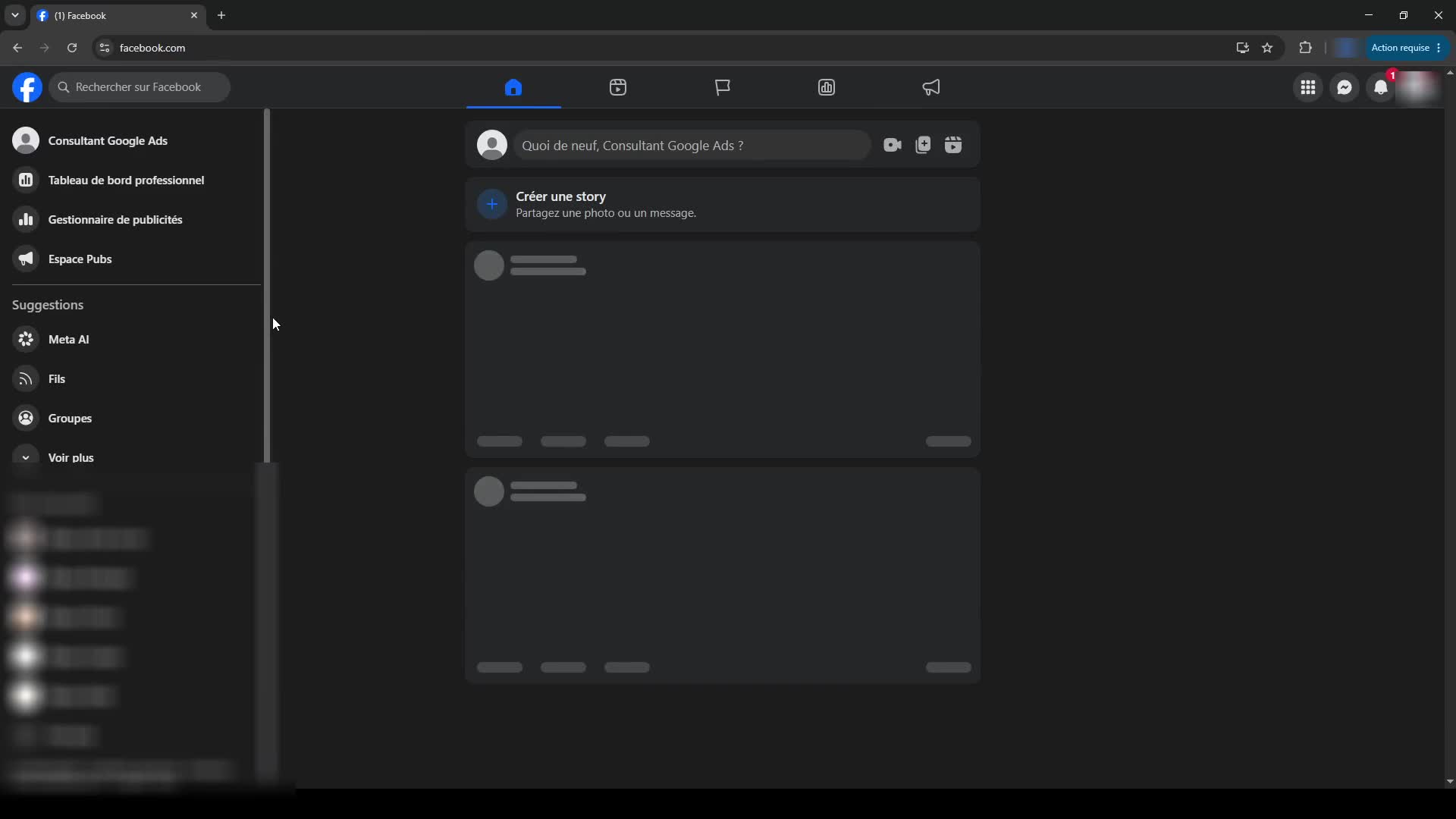Image resolution: width=1456 pixels, height=819 pixels.
Task: Open the Video (Reels) tab icon
Action: 618,87
